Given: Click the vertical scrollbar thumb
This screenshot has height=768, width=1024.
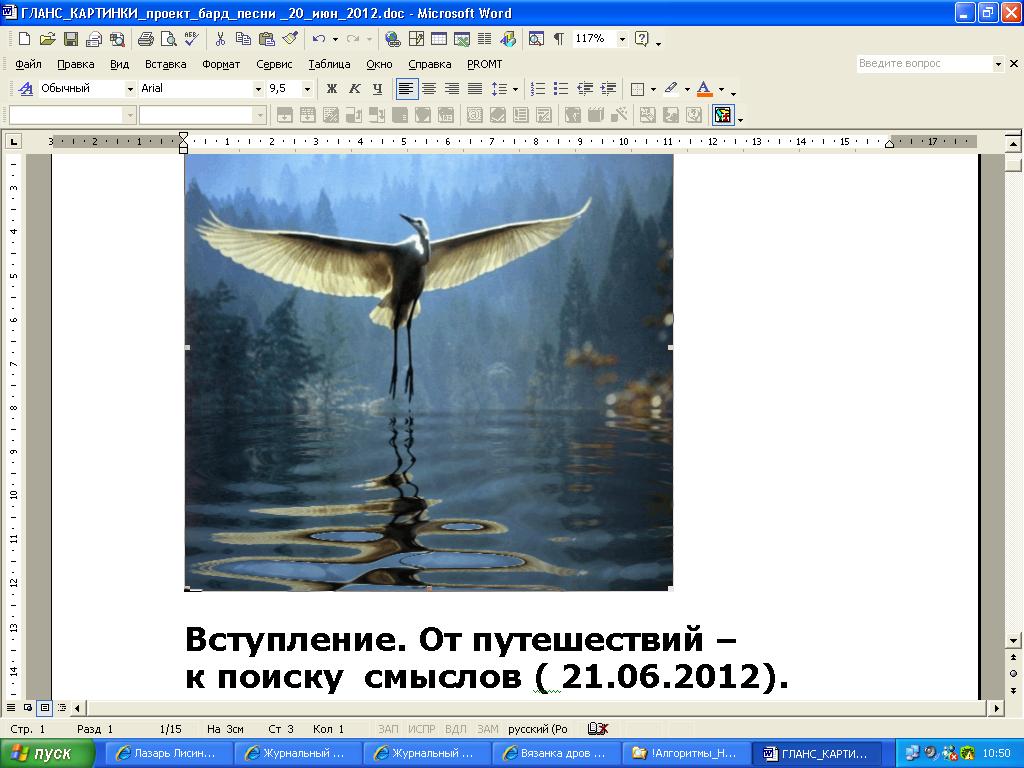Looking at the screenshot, I should 1013,163.
